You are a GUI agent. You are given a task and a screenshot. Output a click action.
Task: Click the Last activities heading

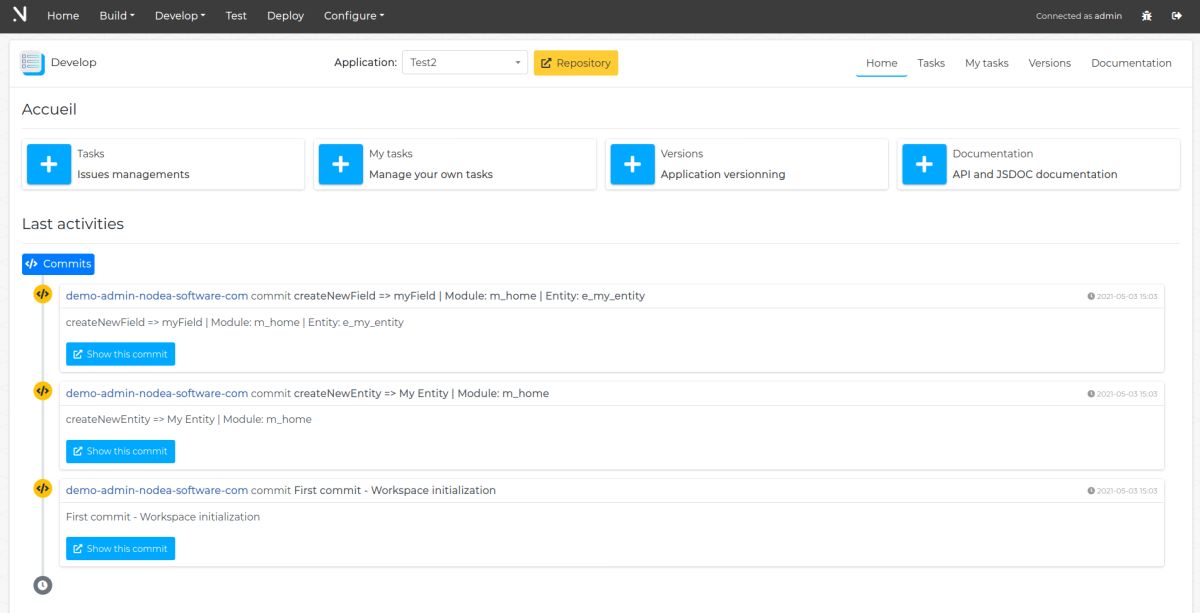click(x=73, y=224)
